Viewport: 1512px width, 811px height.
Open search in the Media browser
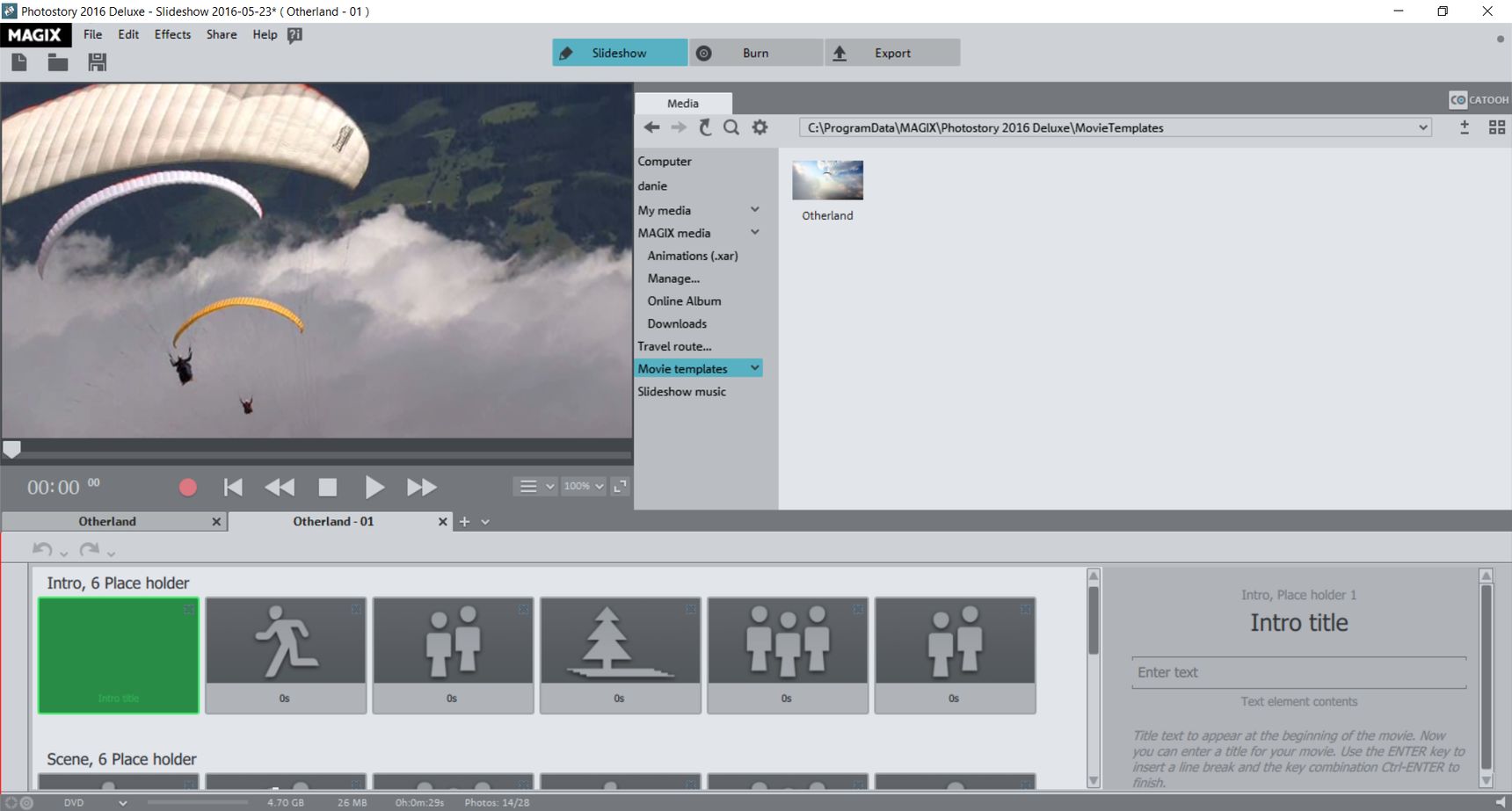click(731, 127)
